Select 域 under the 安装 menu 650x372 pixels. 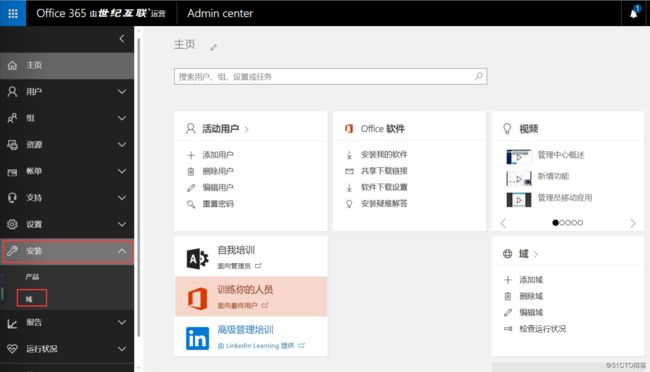(x=32, y=299)
